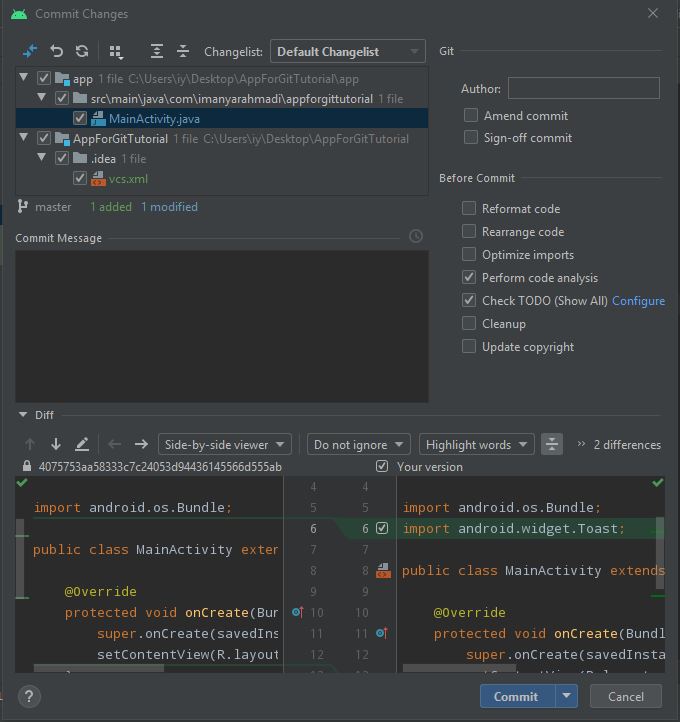Go to previous difference arrow
The image size is (680, 722).
tap(30, 444)
